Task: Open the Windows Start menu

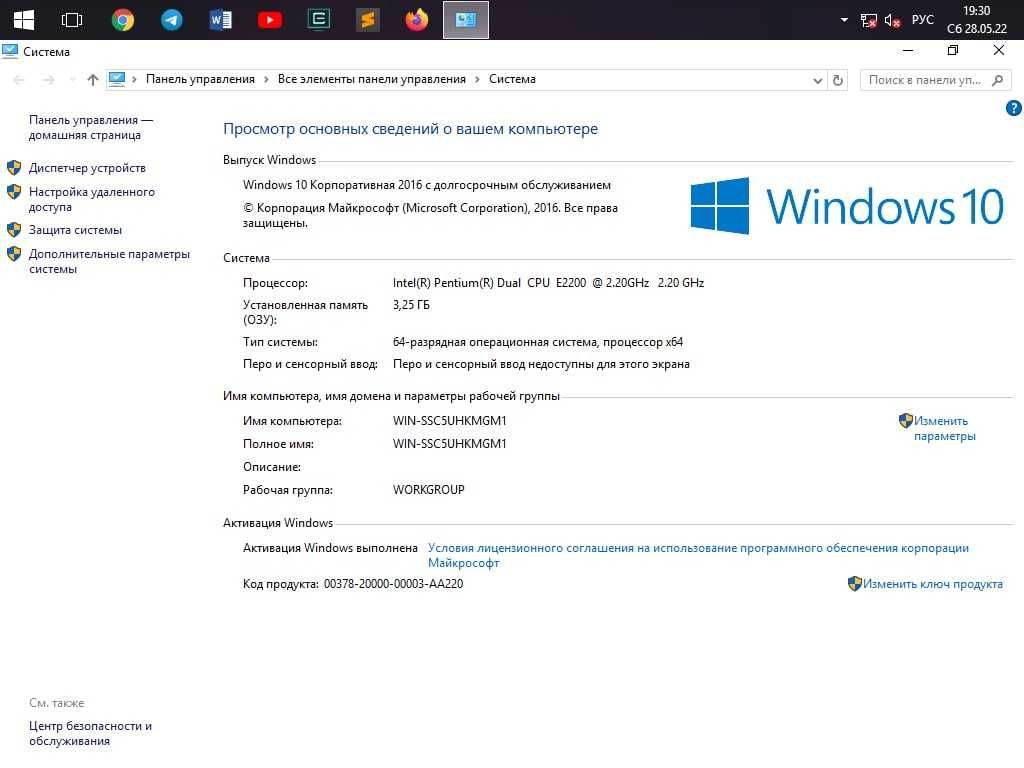Action: coord(24,20)
